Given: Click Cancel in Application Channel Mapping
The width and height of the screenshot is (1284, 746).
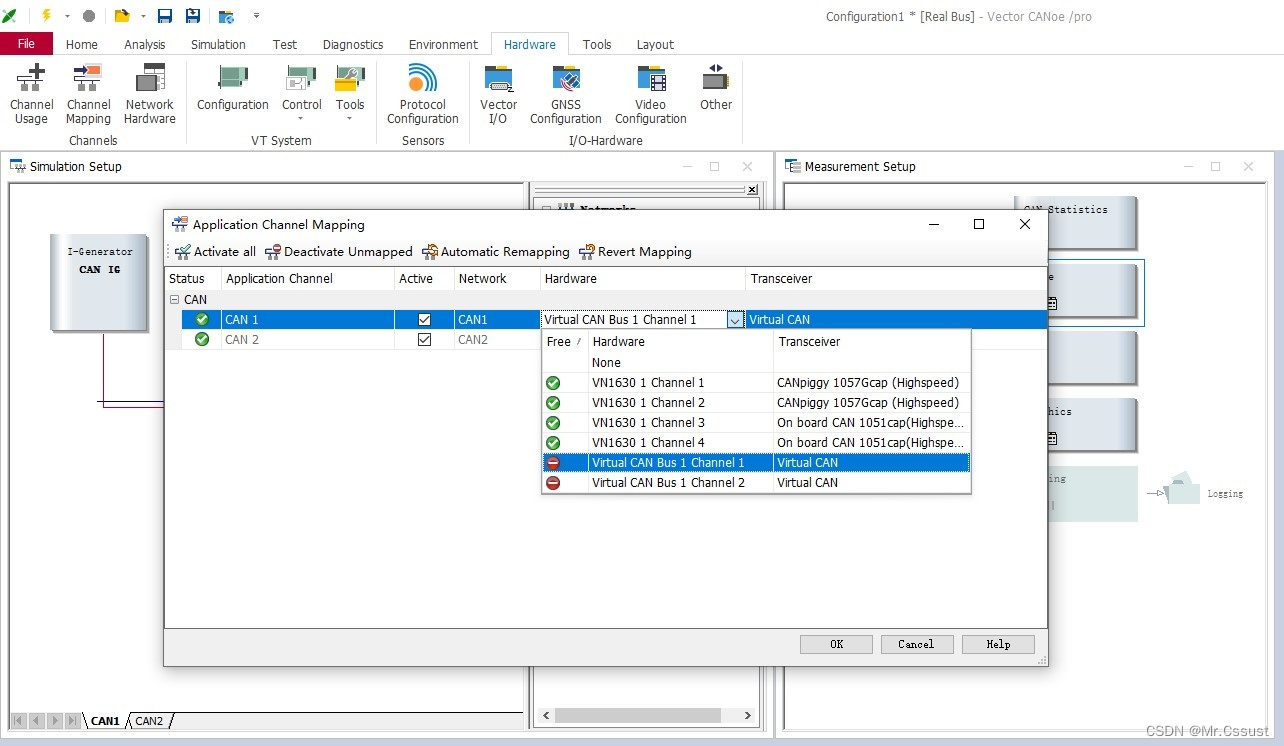Looking at the screenshot, I should point(916,644).
